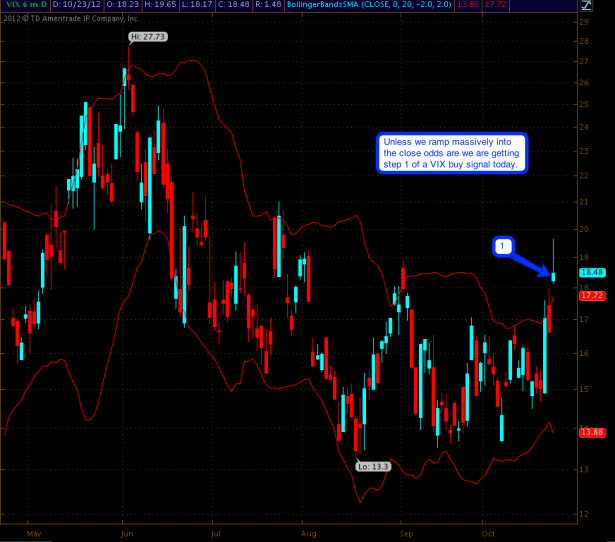
Task: Click the Lo: 13.3 price bubble
Action: (x=373, y=466)
